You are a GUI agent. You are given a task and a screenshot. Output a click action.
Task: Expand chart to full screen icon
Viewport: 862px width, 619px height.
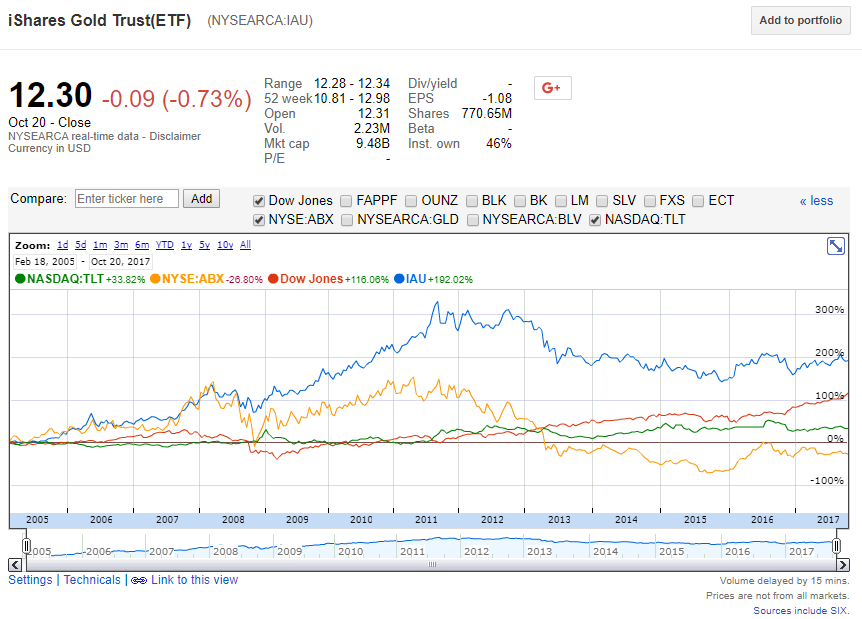(836, 246)
